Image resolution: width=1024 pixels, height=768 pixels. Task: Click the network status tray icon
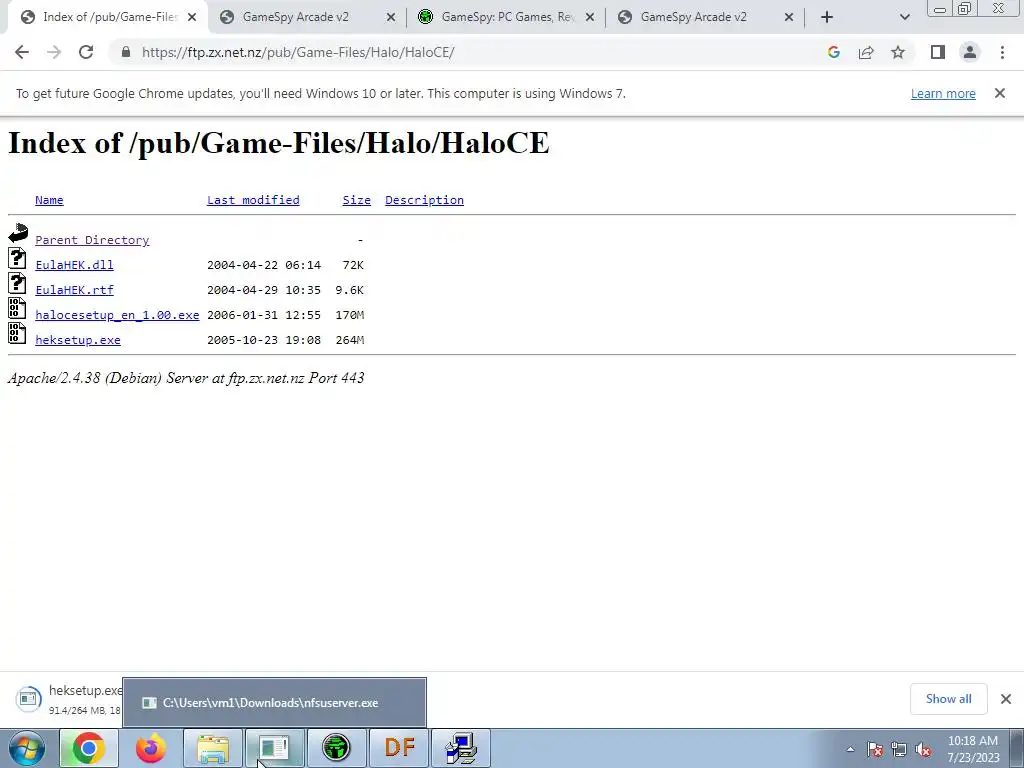(899, 749)
